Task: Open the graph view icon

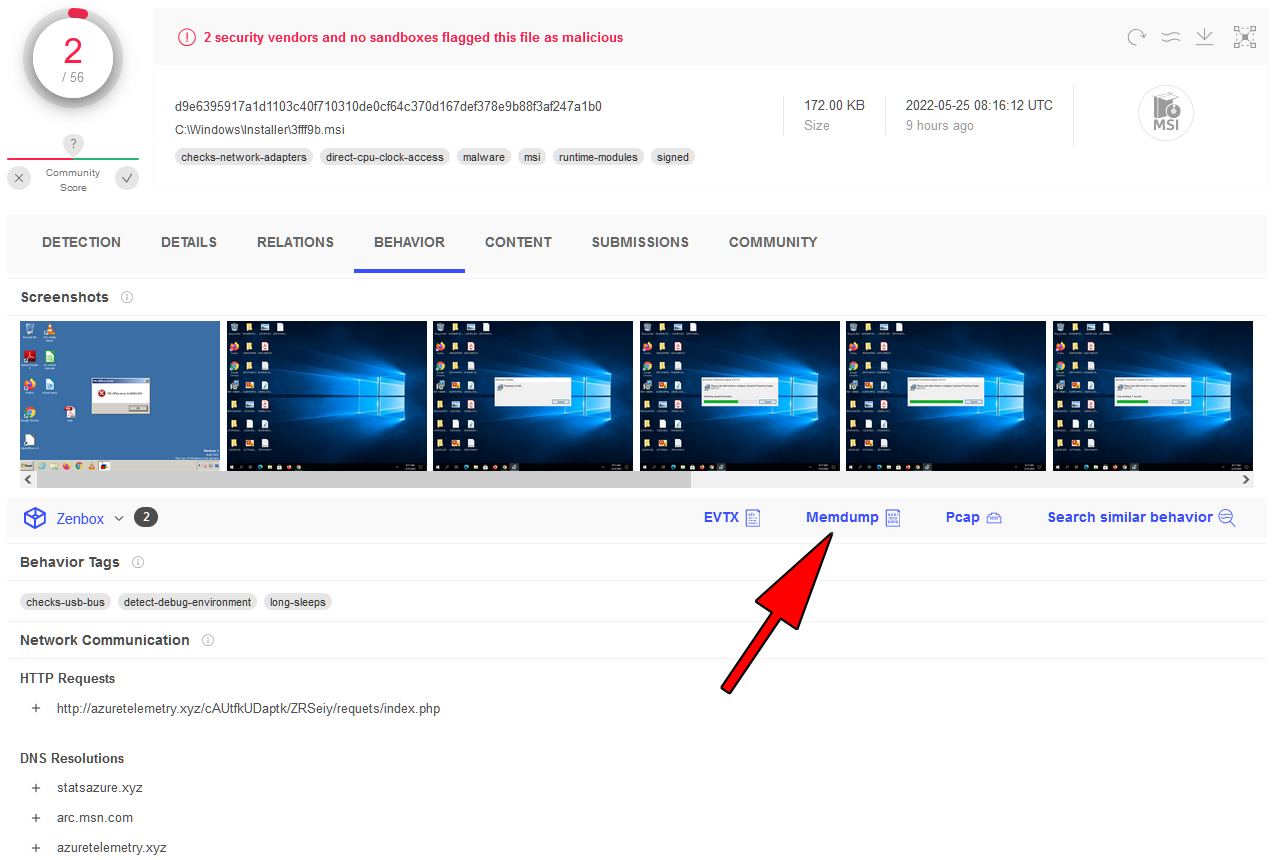Action: (1244, 37)
